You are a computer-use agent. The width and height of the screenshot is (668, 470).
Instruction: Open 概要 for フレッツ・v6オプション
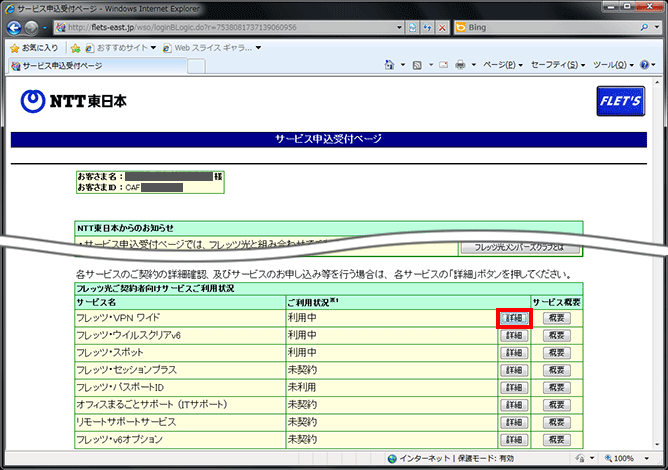pyautogui.click(x=556, y=440)
